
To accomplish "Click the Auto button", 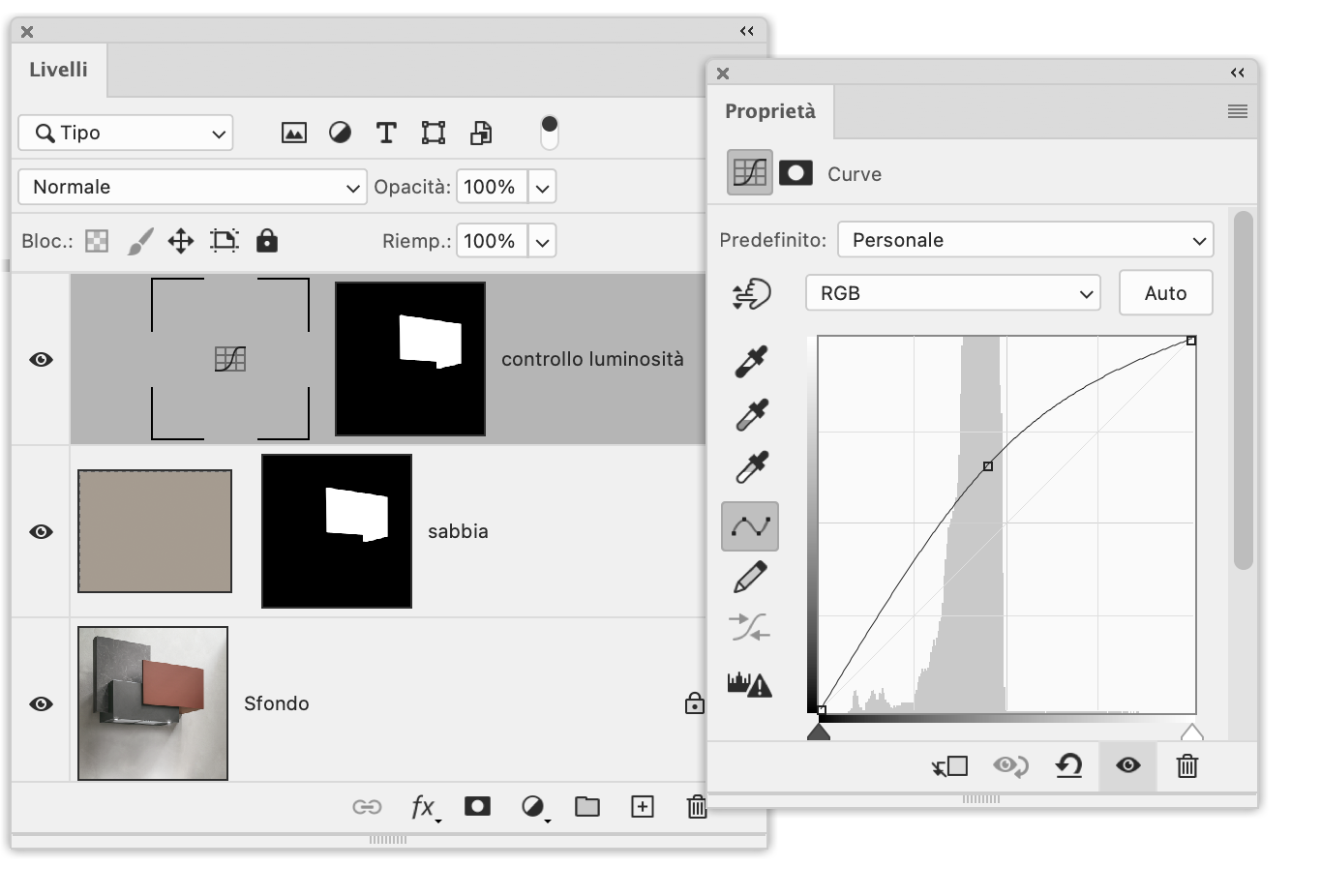I will [1165, 293].
